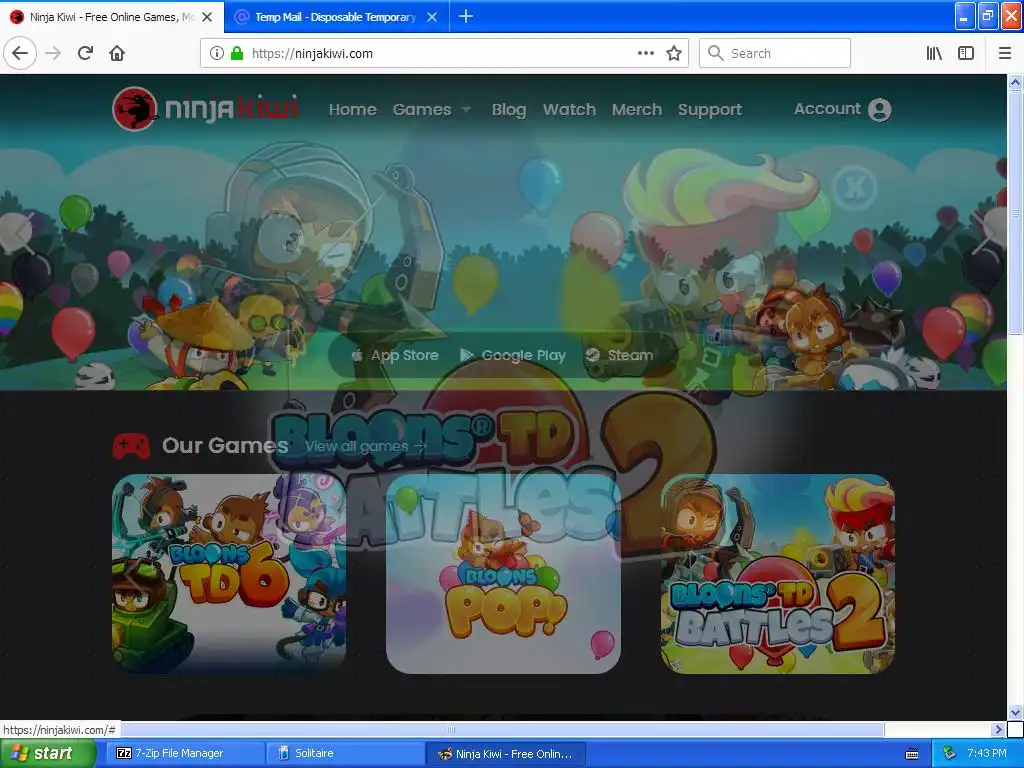Bookmark this page with star icon

coord(674,53)
